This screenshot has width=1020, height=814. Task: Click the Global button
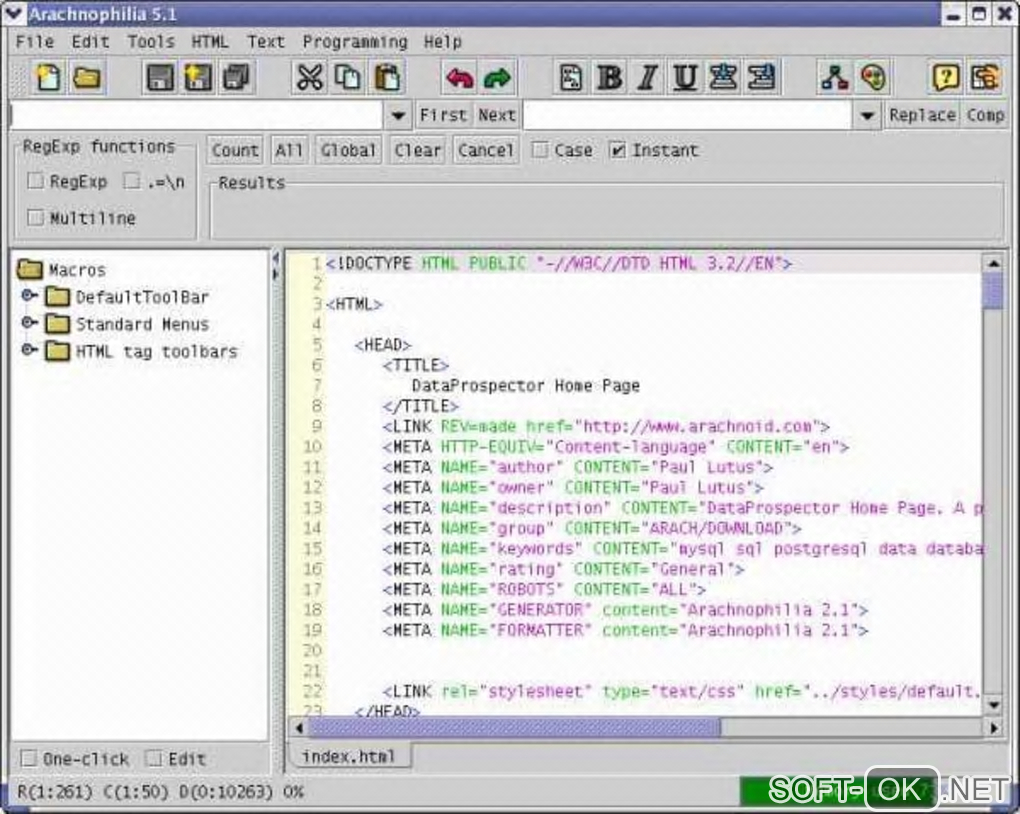click(349, 150)
